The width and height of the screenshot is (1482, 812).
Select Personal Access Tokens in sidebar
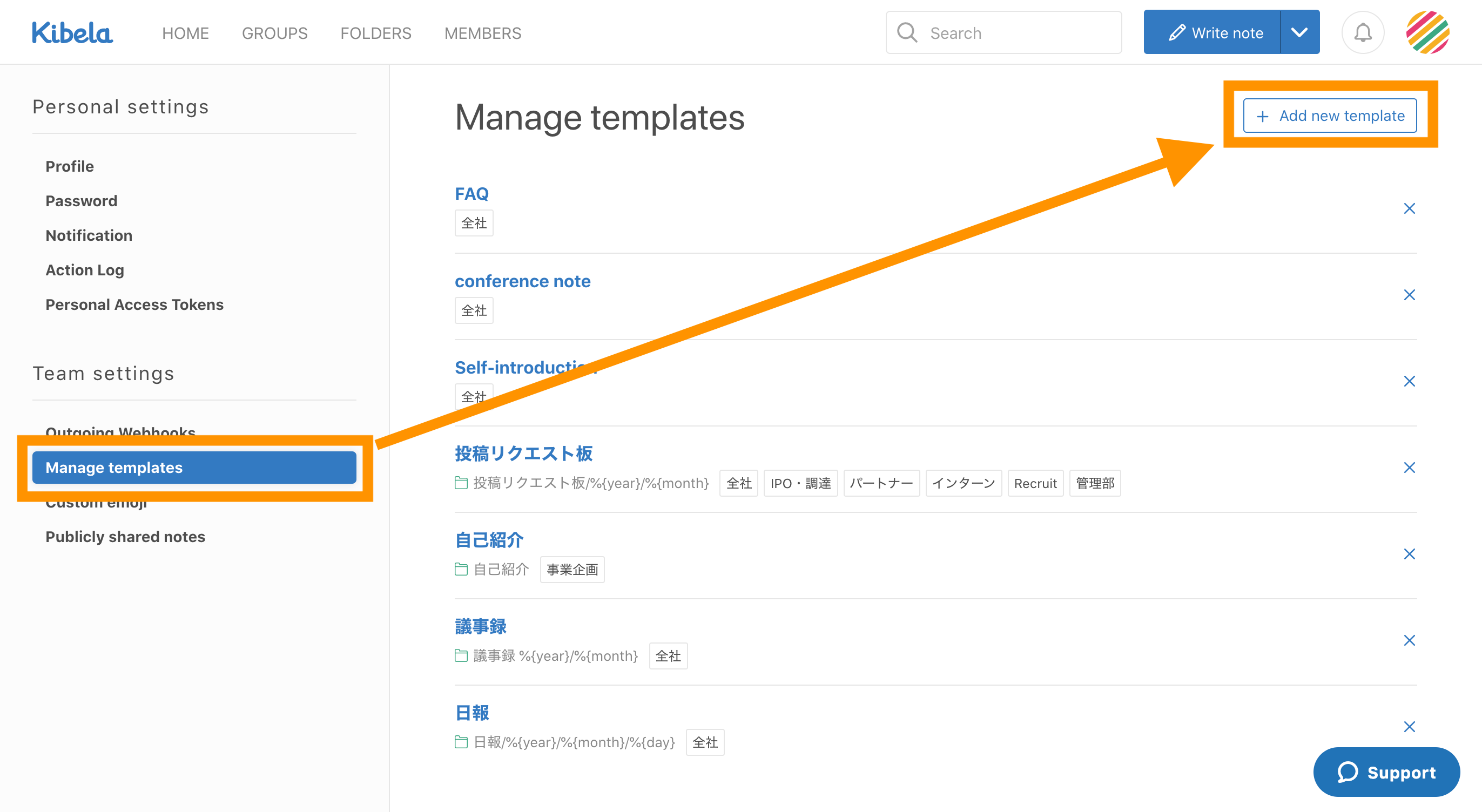(x=134, y=304)
